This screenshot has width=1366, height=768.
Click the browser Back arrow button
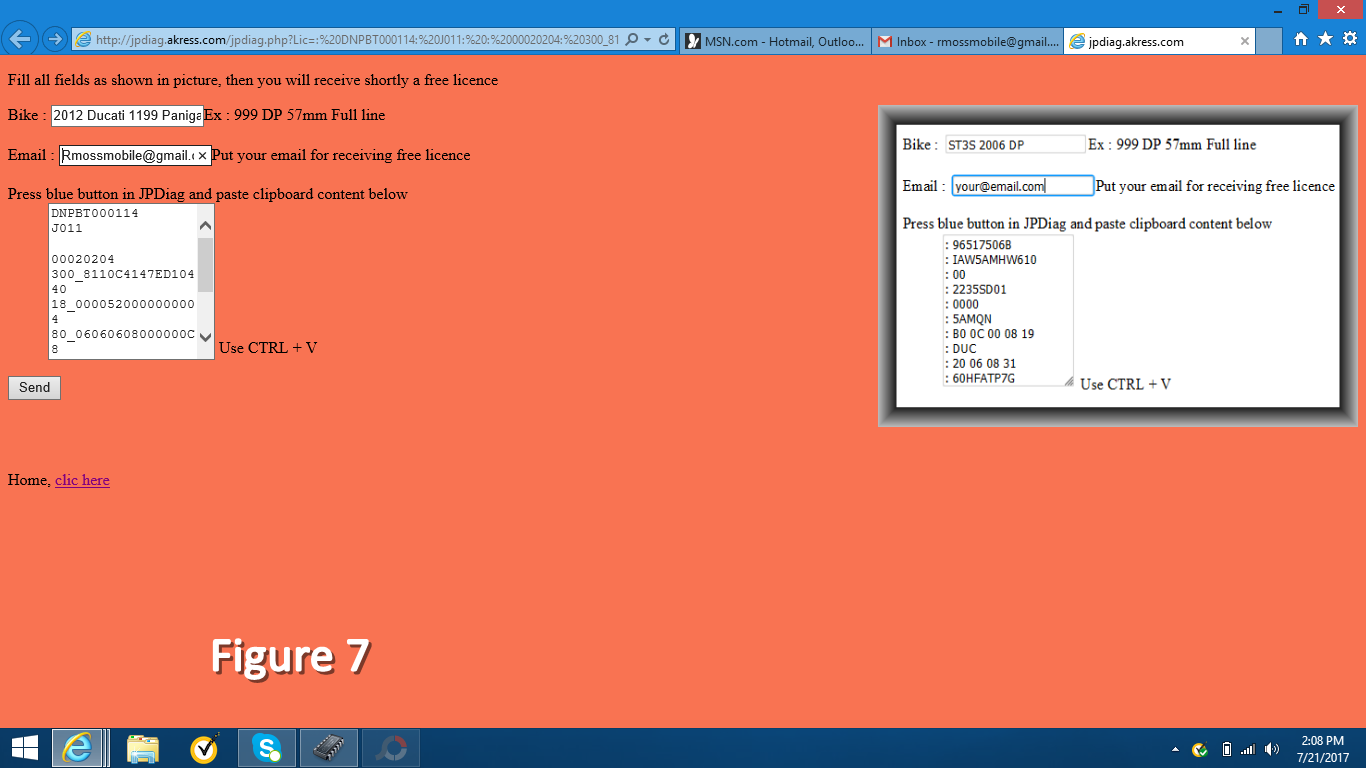[20, 40]
